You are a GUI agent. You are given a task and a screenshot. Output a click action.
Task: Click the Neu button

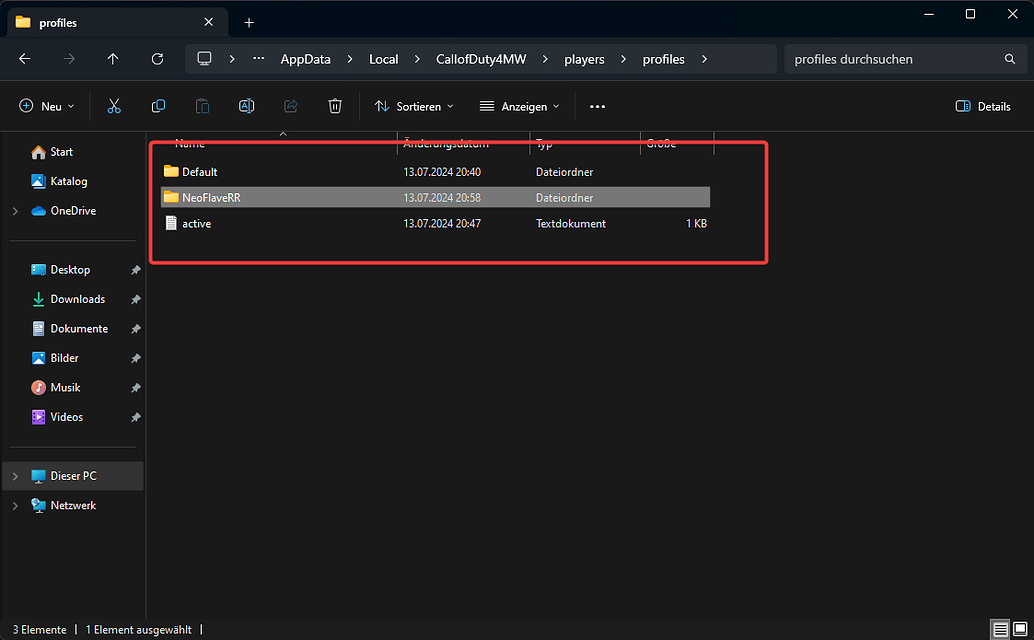(47, 106)
